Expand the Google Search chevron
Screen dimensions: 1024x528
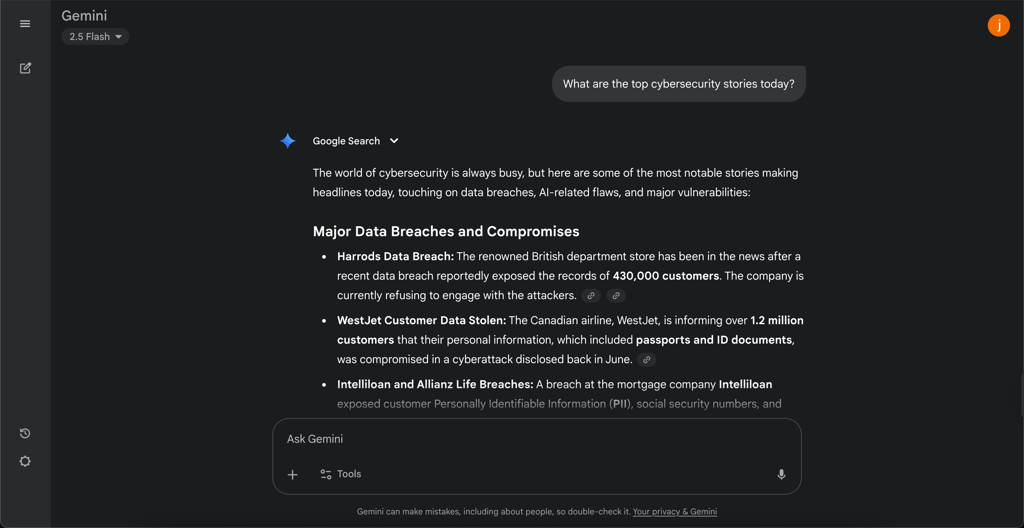[394, 140]
